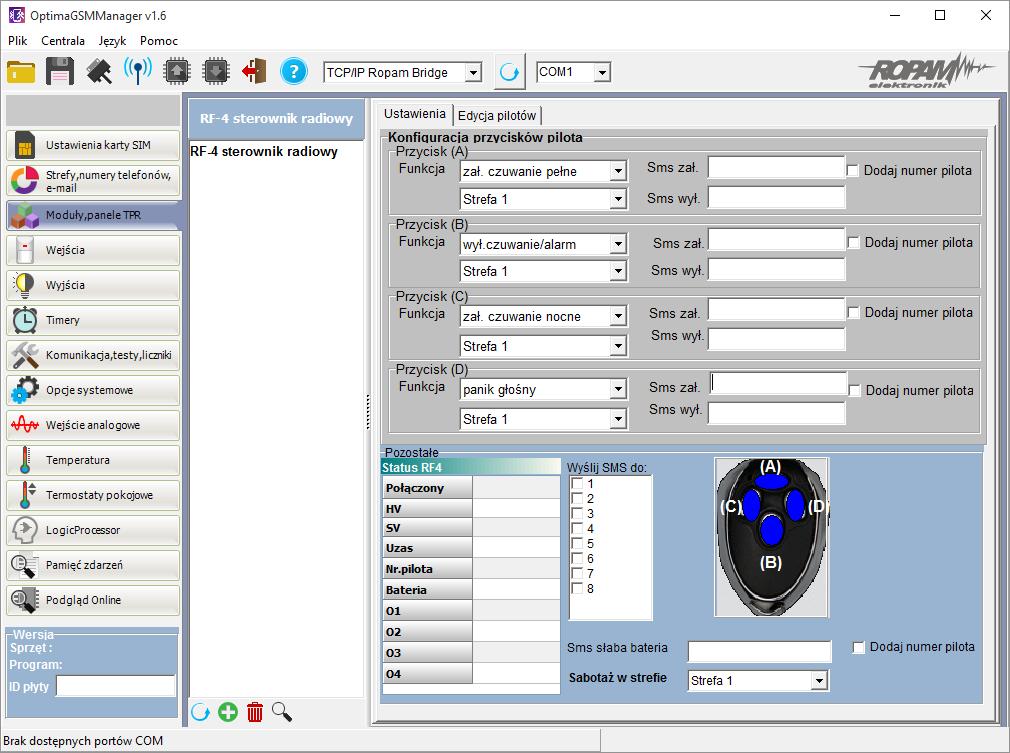Open Przycisk (C) Funkcja dropdown
Viewport: 1010px width, 753px height.
coord(618,316)
